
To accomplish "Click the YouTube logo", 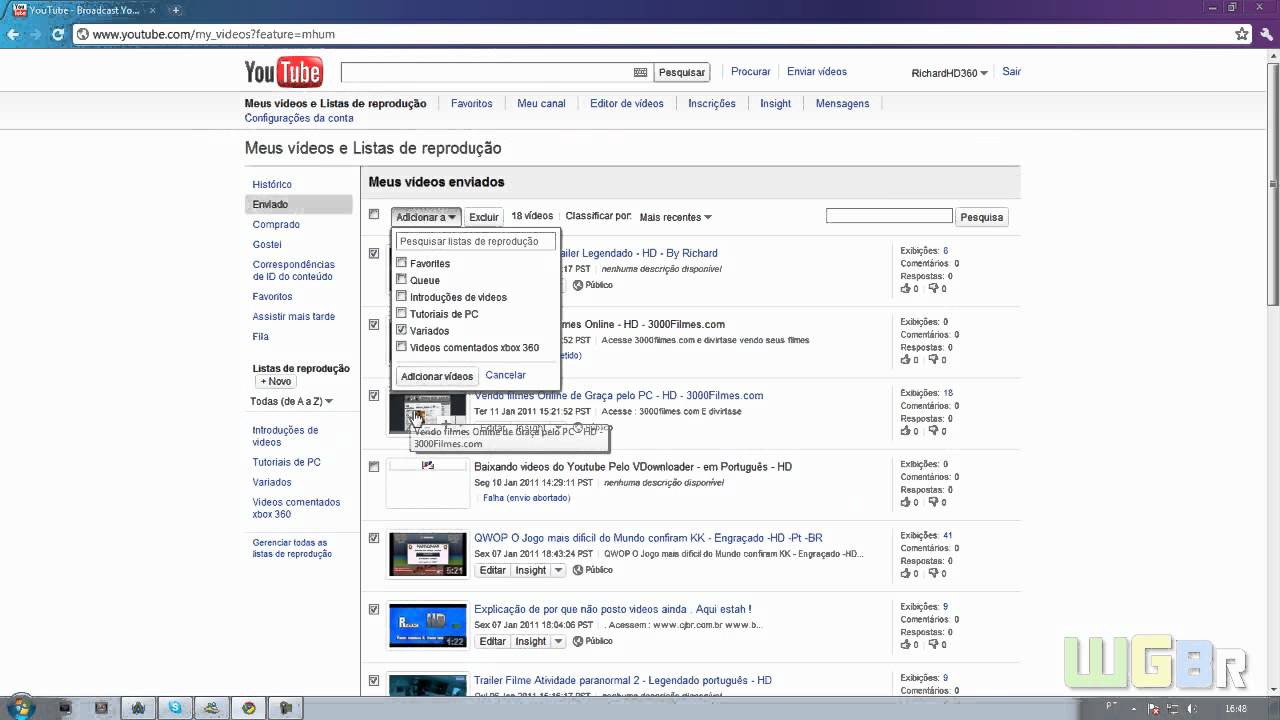I will (x=283, y=72).
